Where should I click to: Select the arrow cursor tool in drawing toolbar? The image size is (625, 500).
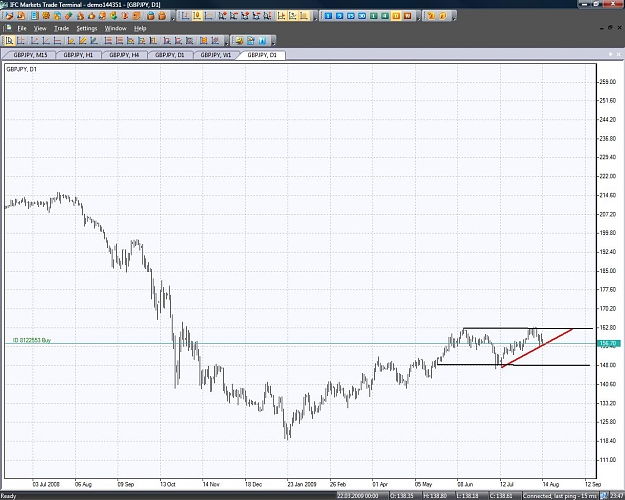tap(10, 40)
